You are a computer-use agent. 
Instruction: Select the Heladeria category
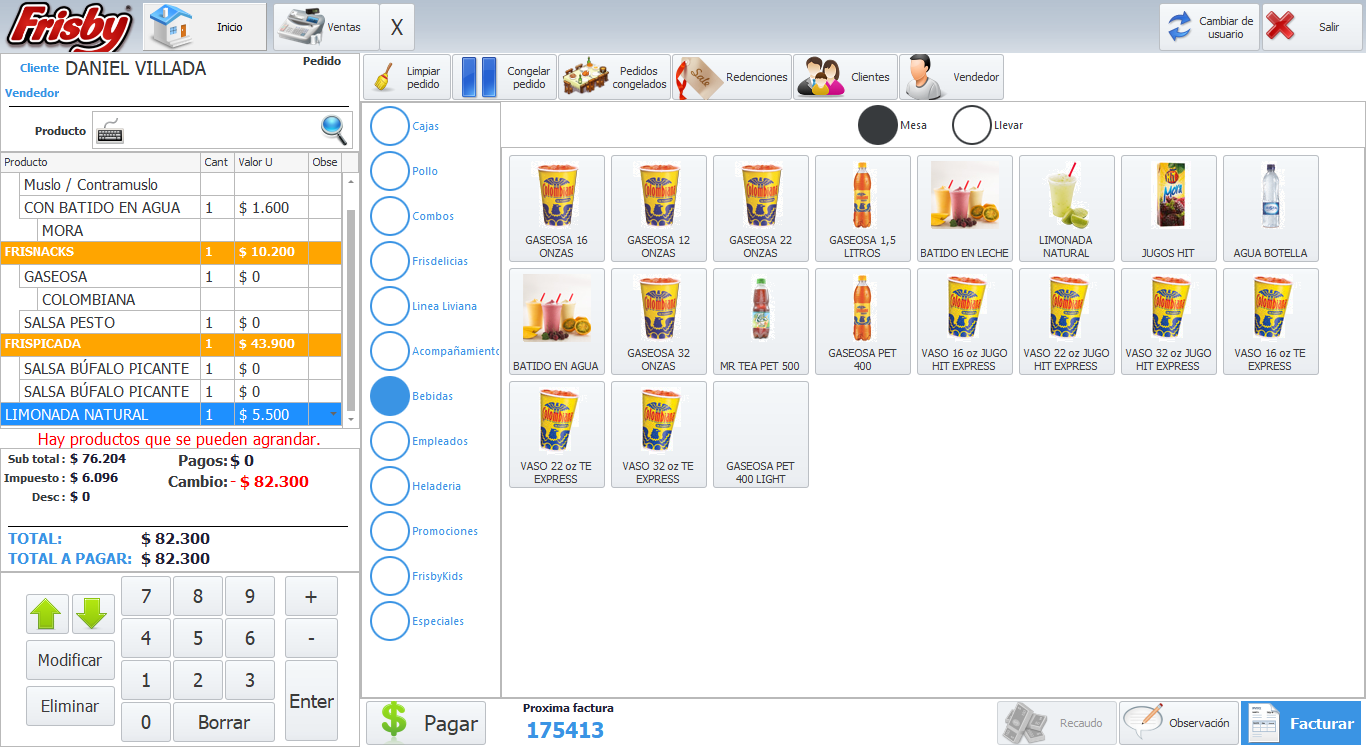[390, 486]
